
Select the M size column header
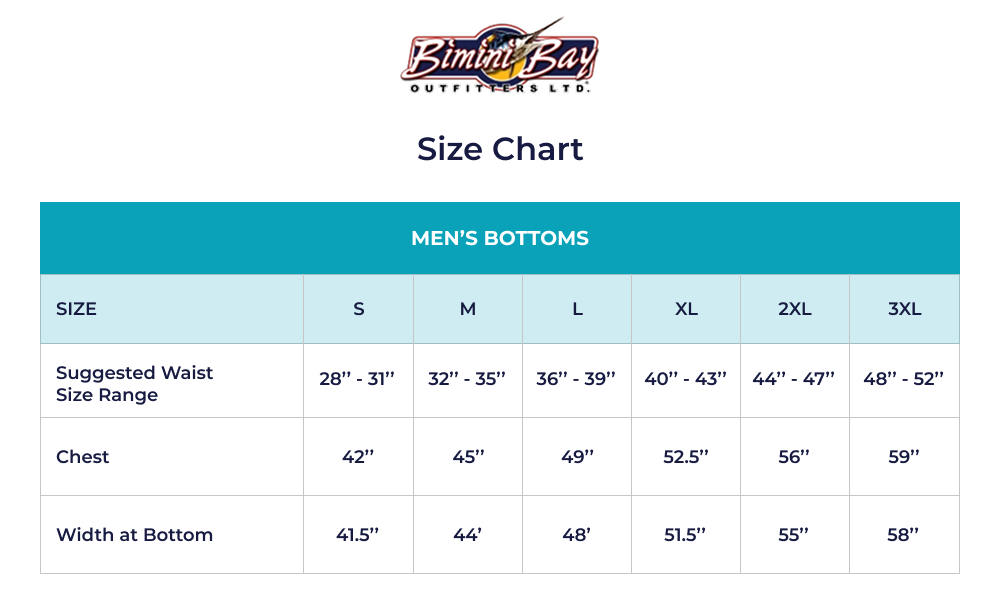tap(467, 309)
